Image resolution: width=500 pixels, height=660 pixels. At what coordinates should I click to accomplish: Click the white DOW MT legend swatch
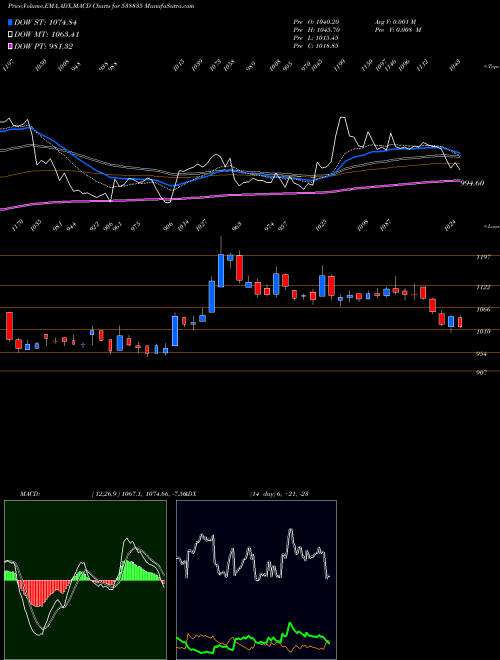coord(10,34)
